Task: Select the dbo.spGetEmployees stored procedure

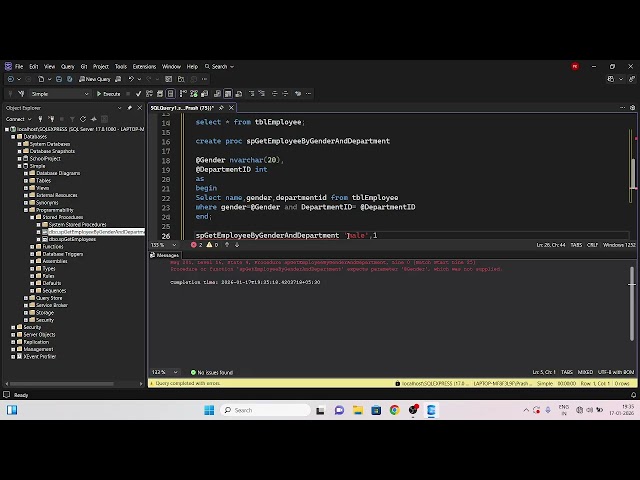Action: pos(72,239)
